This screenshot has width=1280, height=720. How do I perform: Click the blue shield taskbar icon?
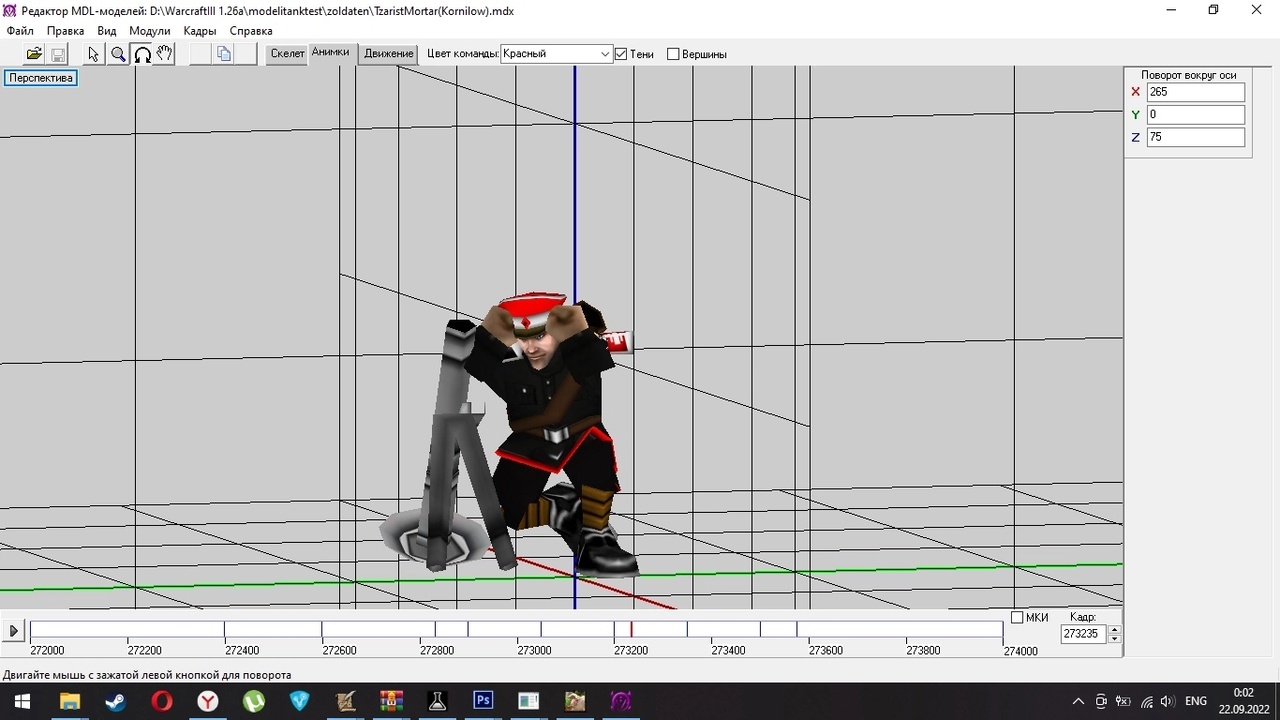point(299,701)
